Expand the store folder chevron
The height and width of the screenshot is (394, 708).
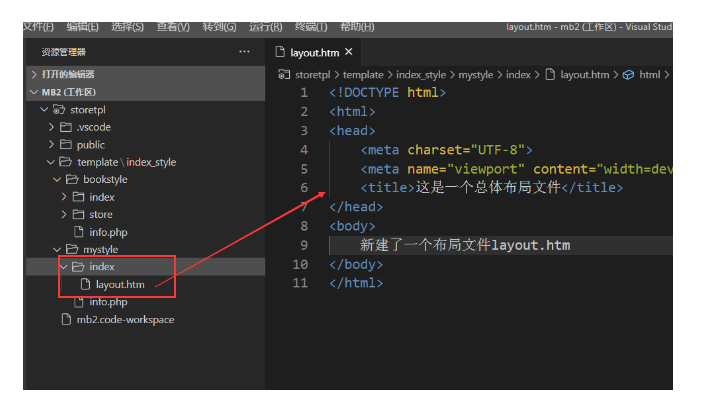[x=64, y=214]
